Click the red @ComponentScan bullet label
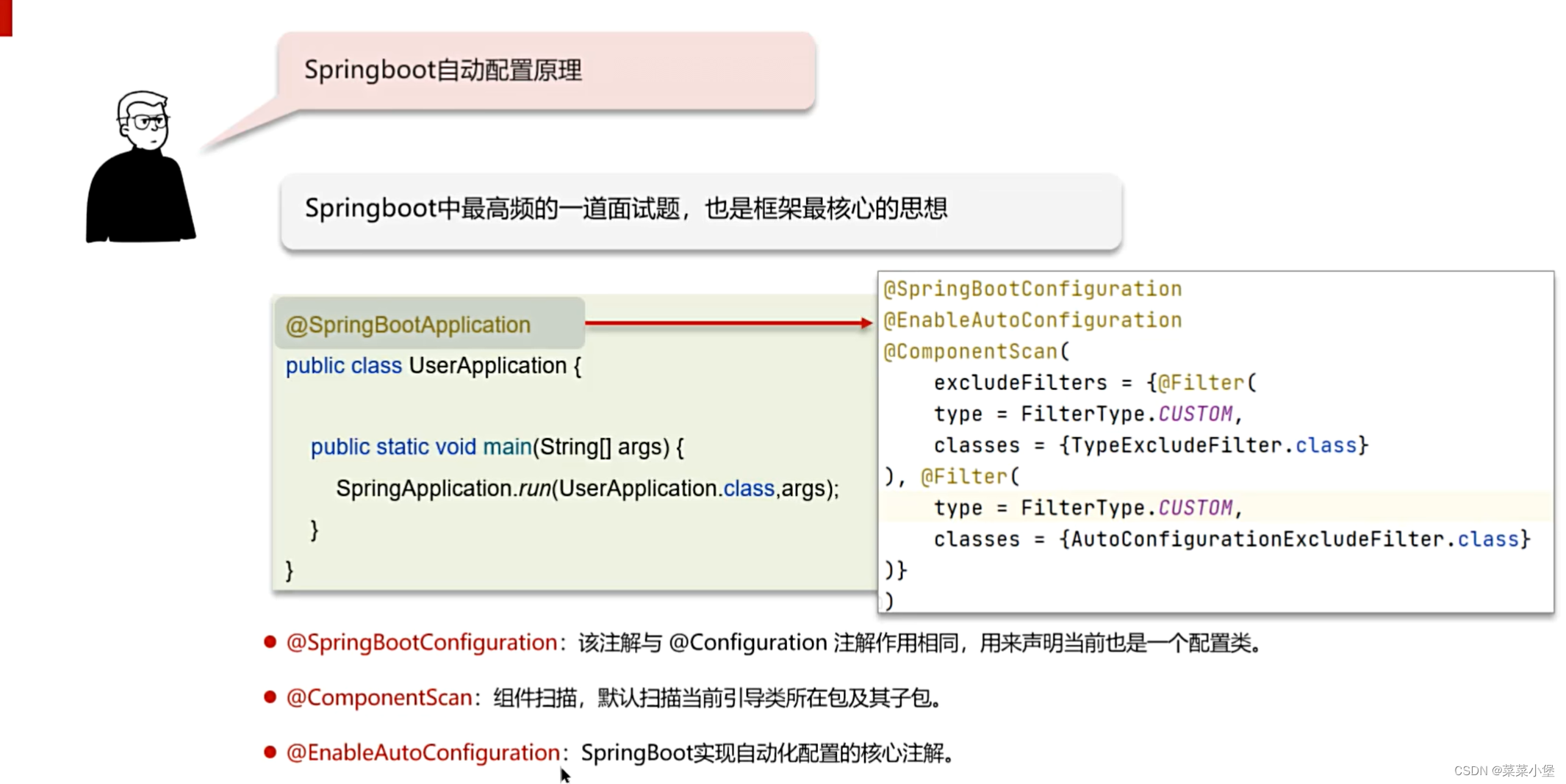The height and width of the screenshot is (784, 1566). pyautogui.click(x=379, y=697)
